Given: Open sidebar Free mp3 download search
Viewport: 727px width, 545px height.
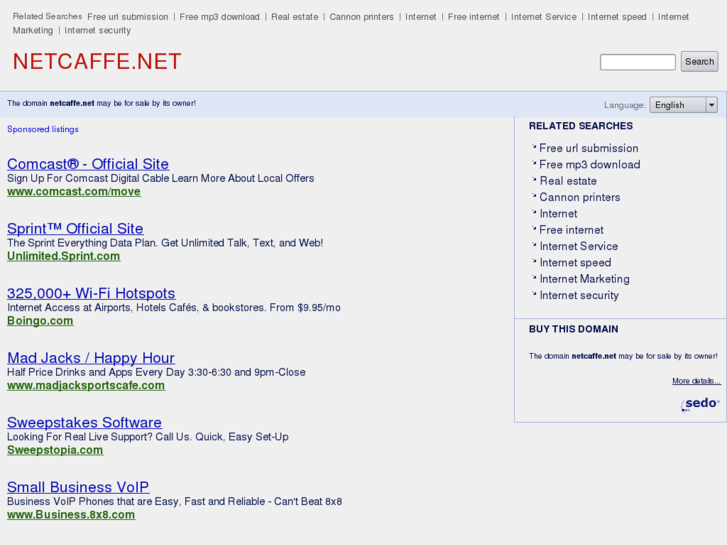Looking at the screenshot, I should click(590, 165).
